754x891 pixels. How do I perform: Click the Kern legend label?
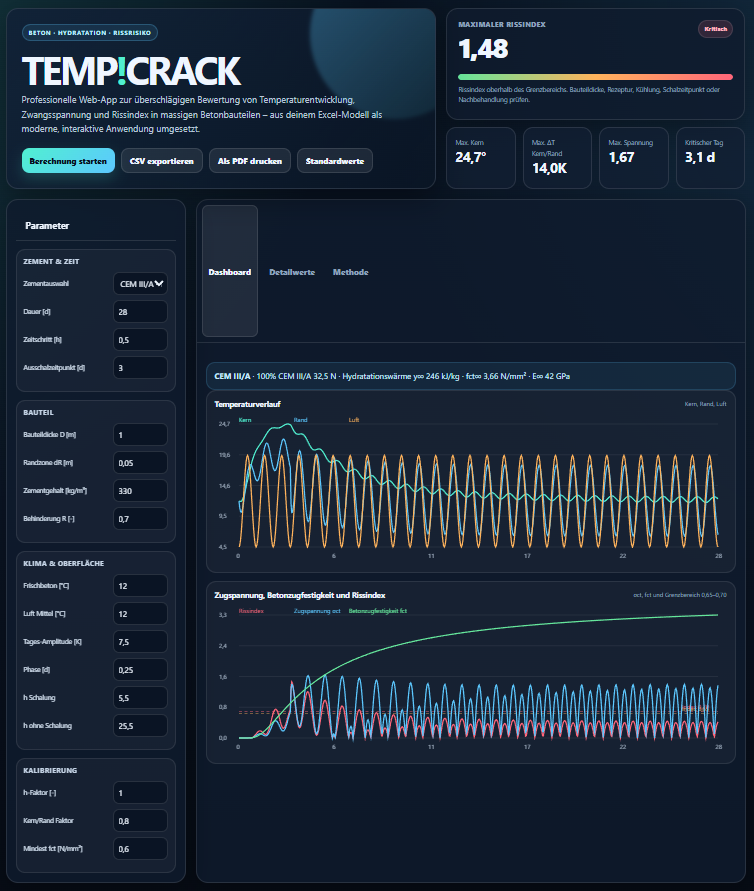pos(245,420)
